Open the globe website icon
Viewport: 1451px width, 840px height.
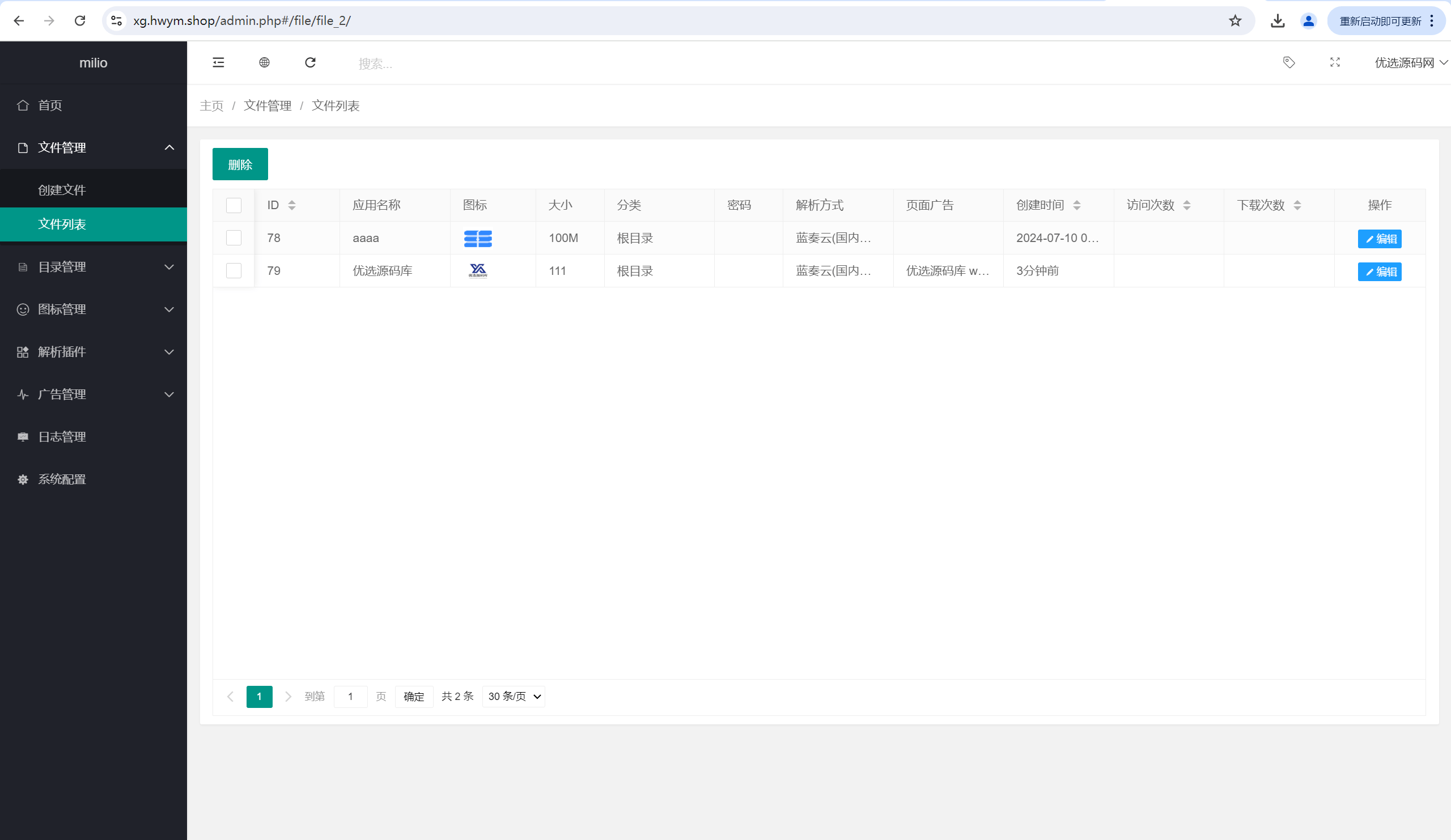(264, 62)
